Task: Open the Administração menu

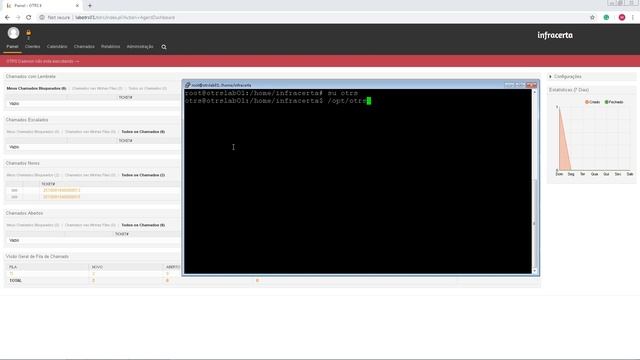Action: (x=140, y=47)
